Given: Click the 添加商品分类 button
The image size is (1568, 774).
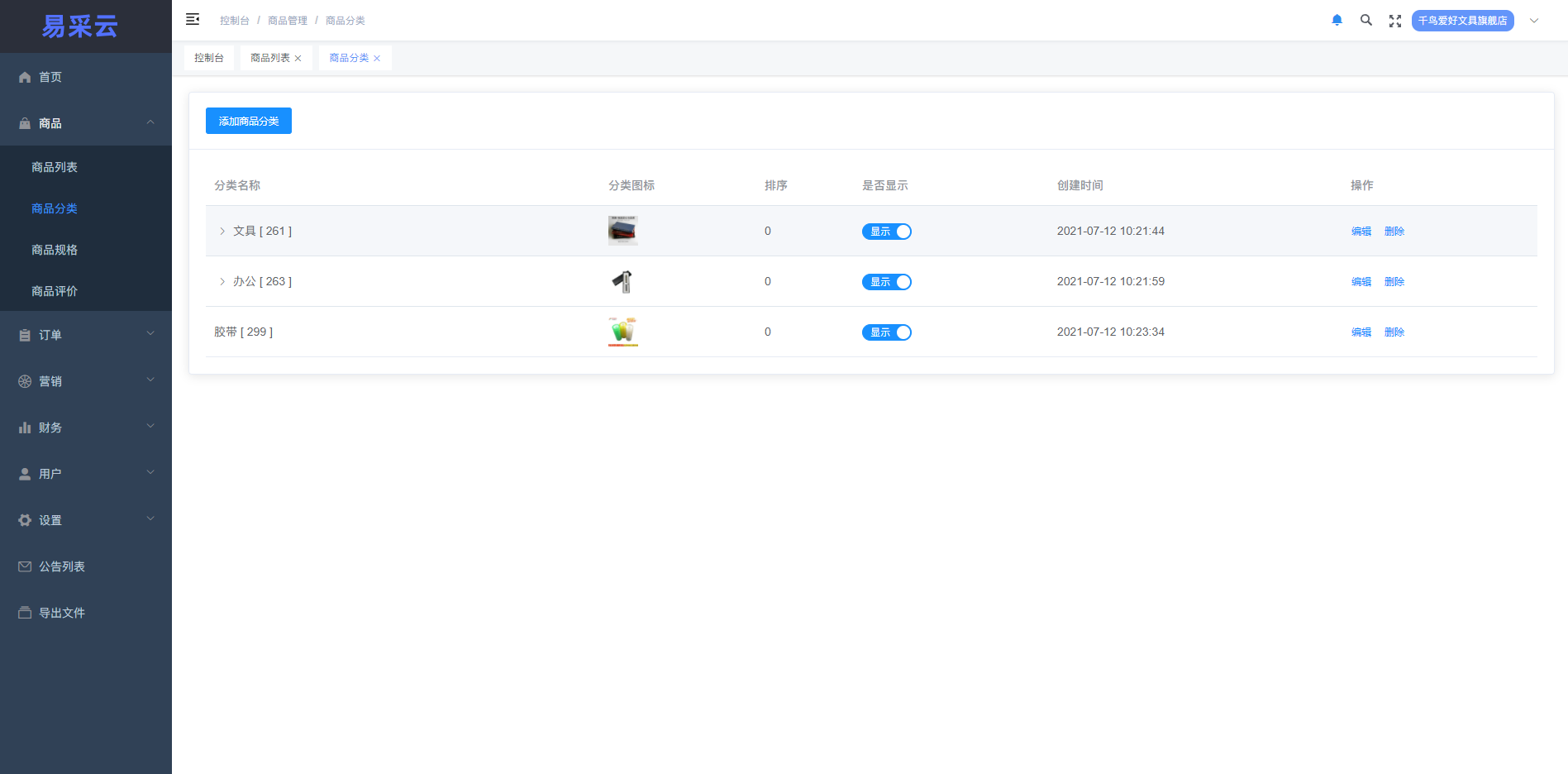Looking at the screenshot, I should pos(249,121).
